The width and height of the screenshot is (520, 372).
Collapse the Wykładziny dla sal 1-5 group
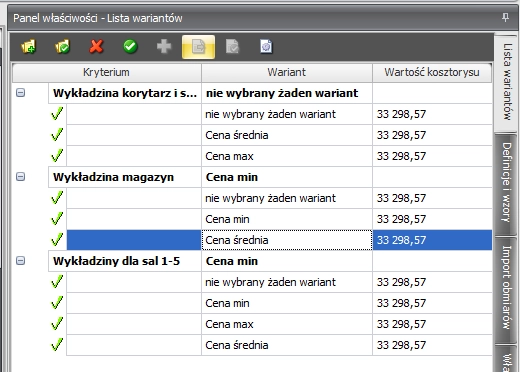click(21, 261)
